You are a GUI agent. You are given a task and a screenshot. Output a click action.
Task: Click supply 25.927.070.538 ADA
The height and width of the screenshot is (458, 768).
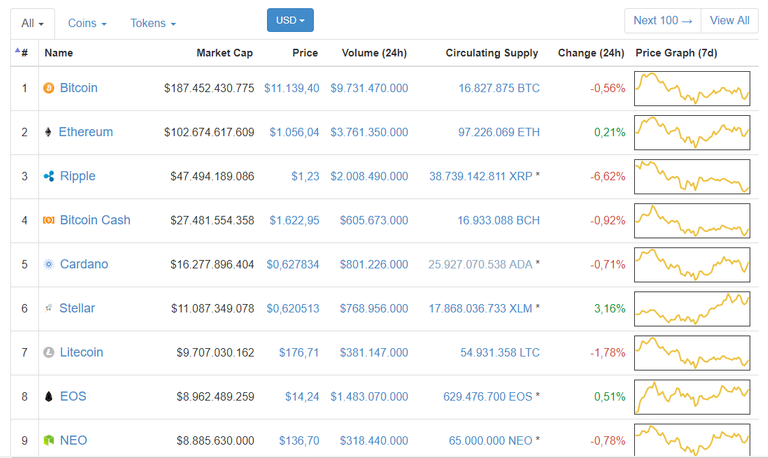point(480,265)
